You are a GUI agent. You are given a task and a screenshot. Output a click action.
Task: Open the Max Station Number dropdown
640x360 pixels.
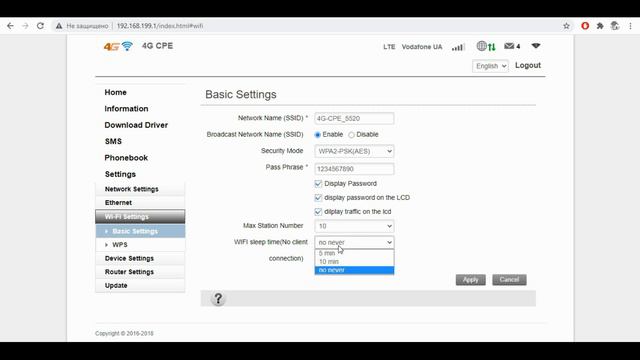pyautogui.click(x=354, y=226)
